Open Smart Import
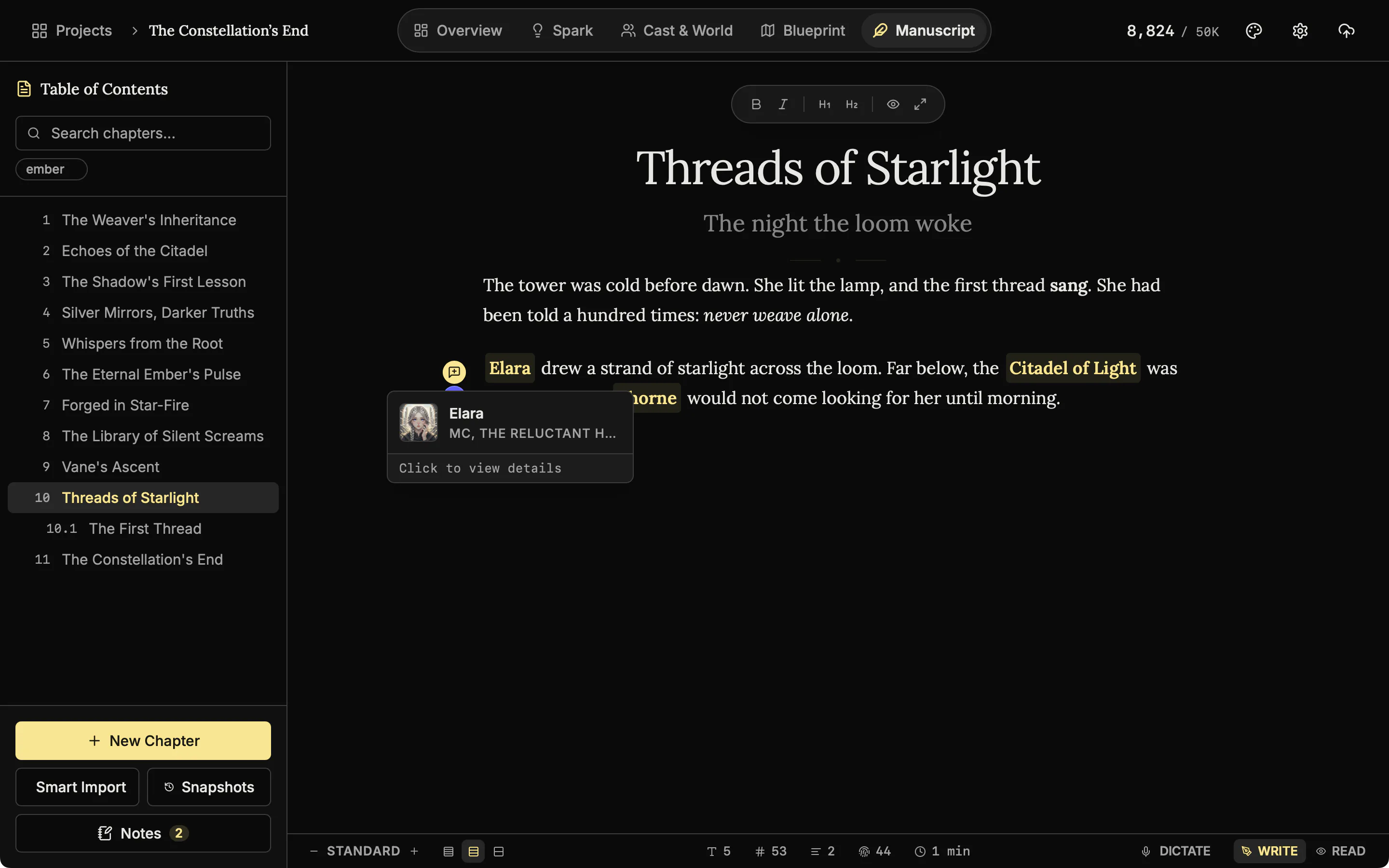 coord(77,787)
